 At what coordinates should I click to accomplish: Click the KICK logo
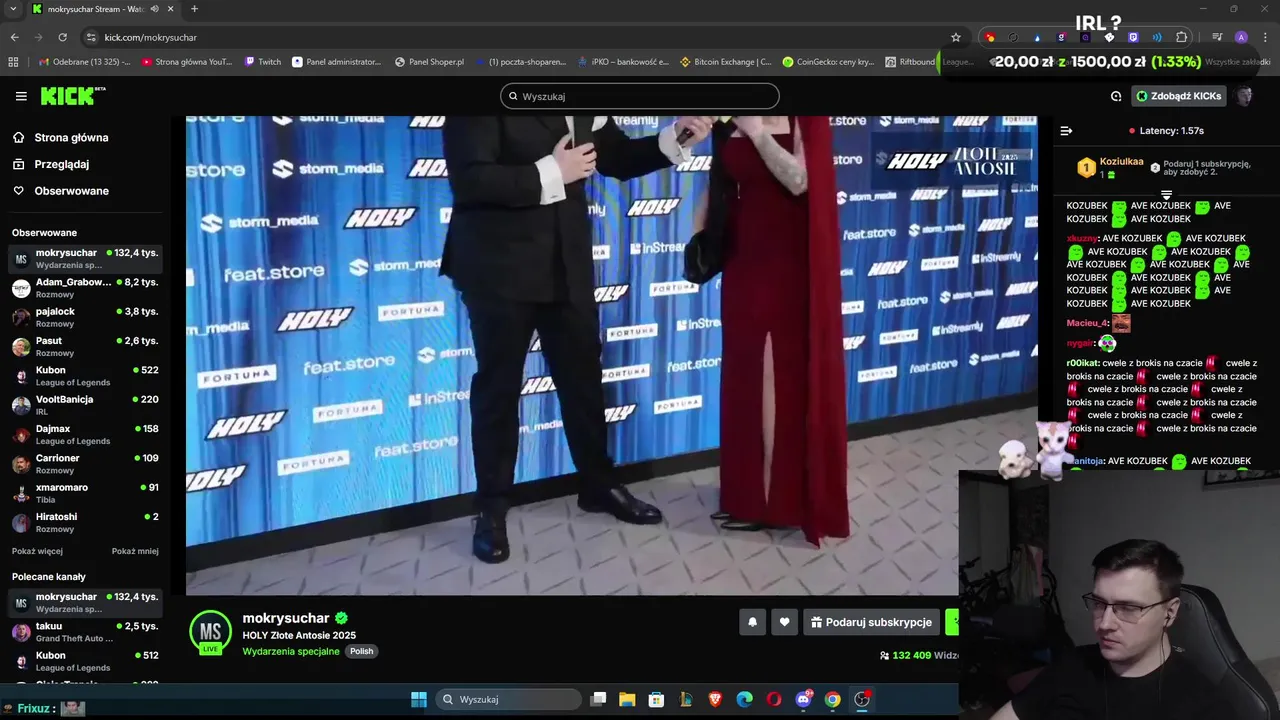pos(72,96)
